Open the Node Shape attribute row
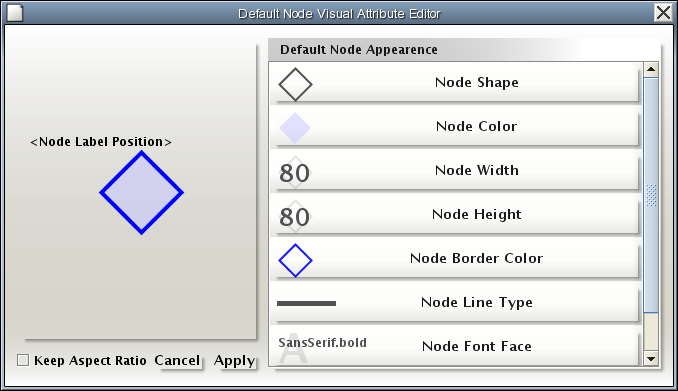 click(454, 83)
